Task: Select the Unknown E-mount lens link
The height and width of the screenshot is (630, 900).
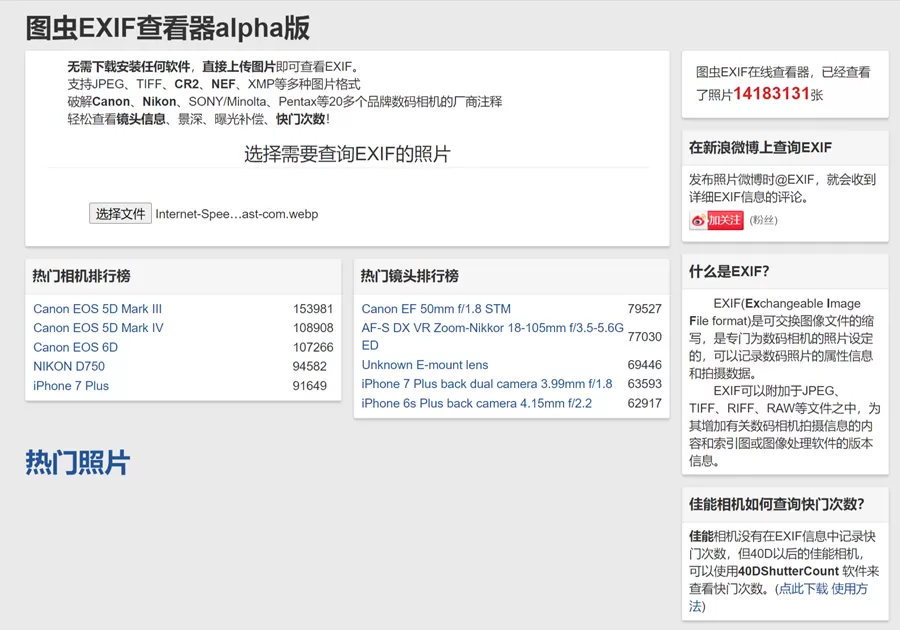Action: (425, 365)
